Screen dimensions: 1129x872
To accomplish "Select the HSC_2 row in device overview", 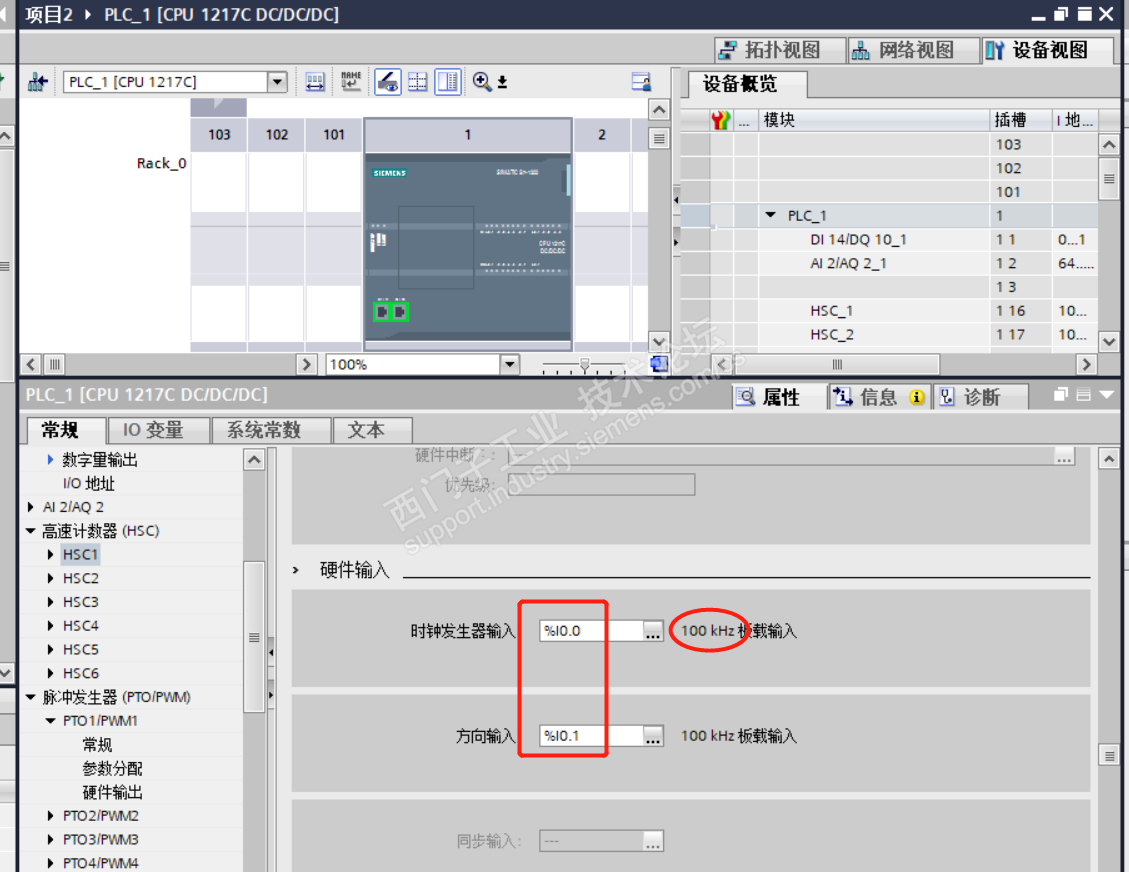I will (889, 335).
